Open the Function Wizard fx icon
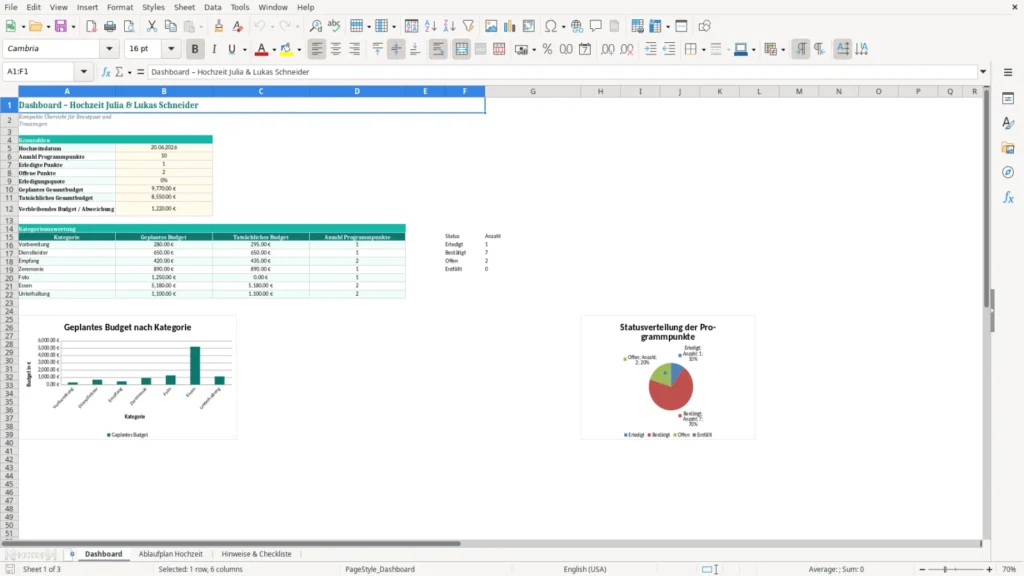 click(106, 72)
